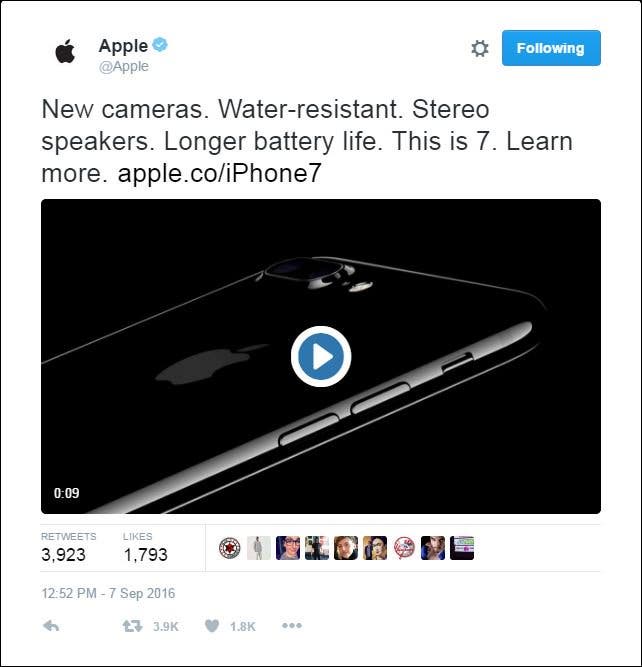
Task: Open the Apple display name
Action: (123, 46)
